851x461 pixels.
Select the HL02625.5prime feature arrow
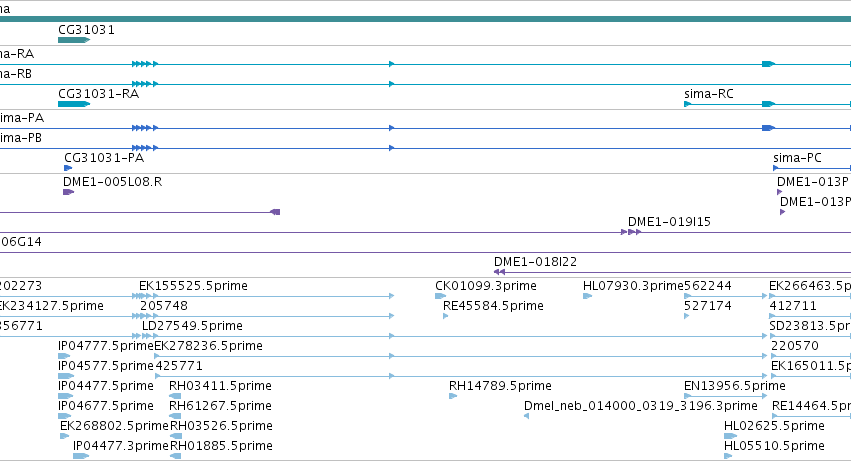(x=731, y=436)
